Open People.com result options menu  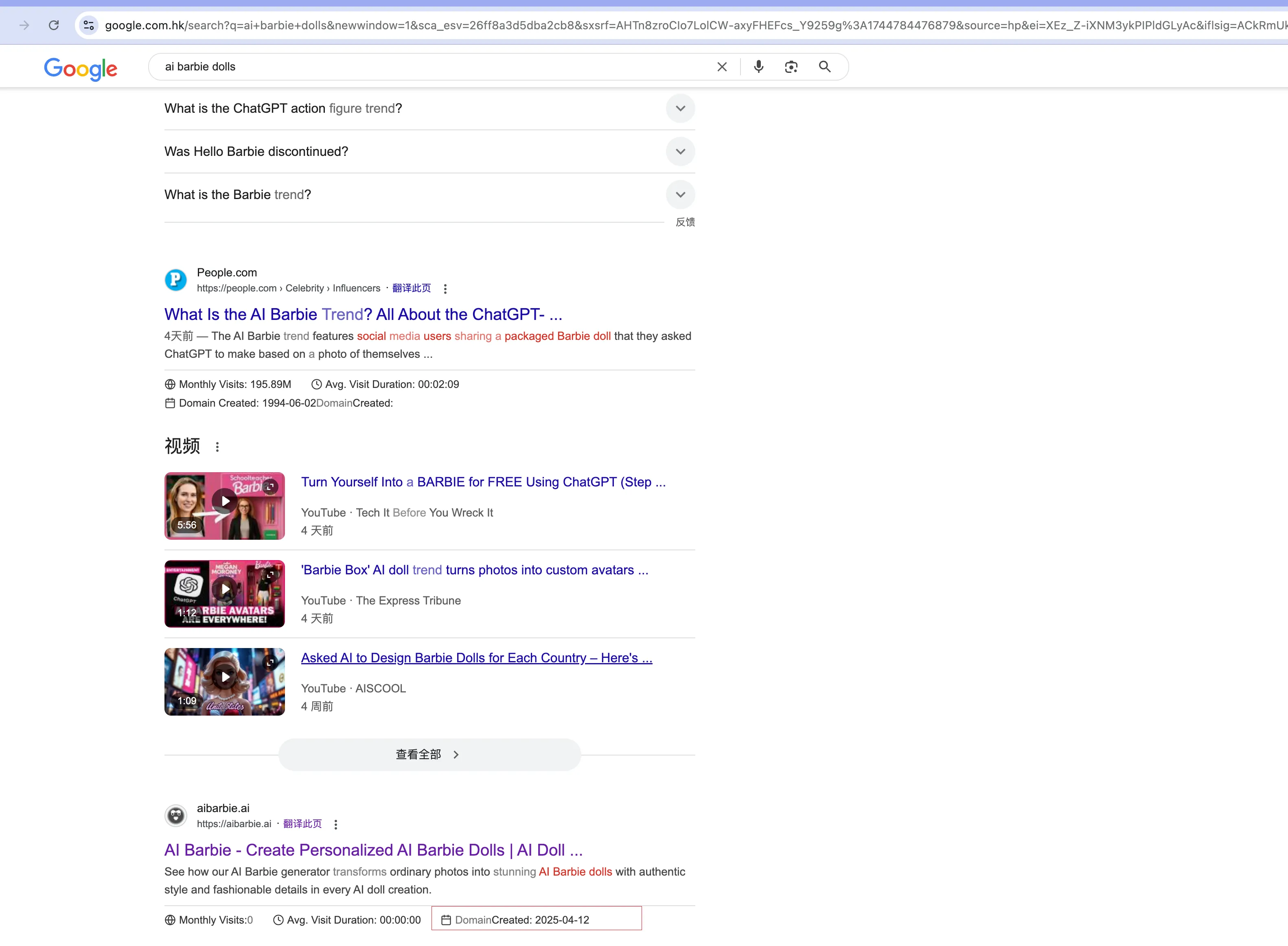[x=445, y=289]
